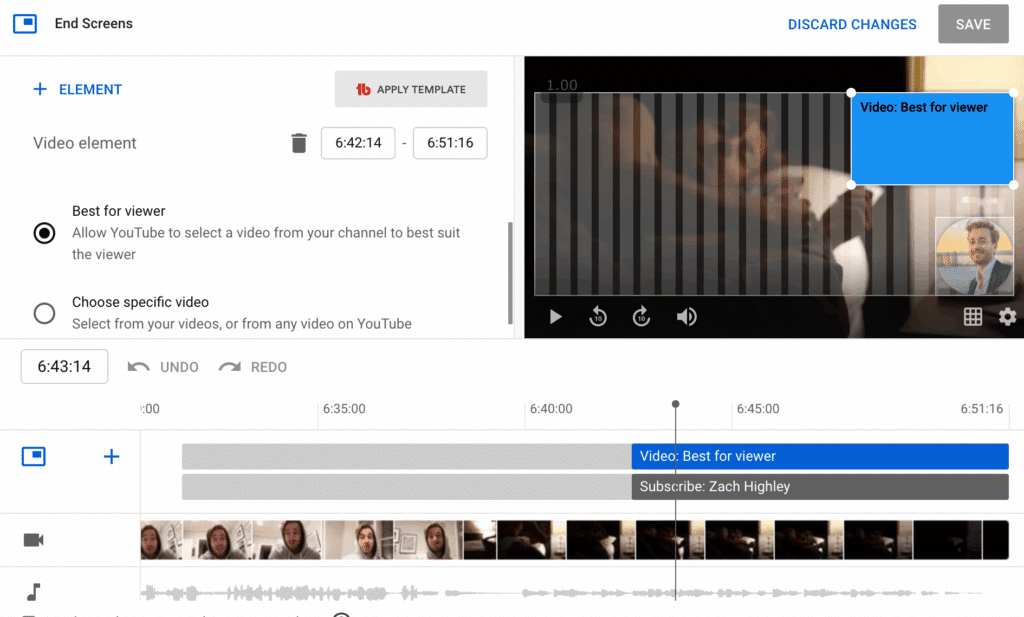Click the playhead marker on the timeline
This screenshot has width=1024, height=617.
coord(675,404)
